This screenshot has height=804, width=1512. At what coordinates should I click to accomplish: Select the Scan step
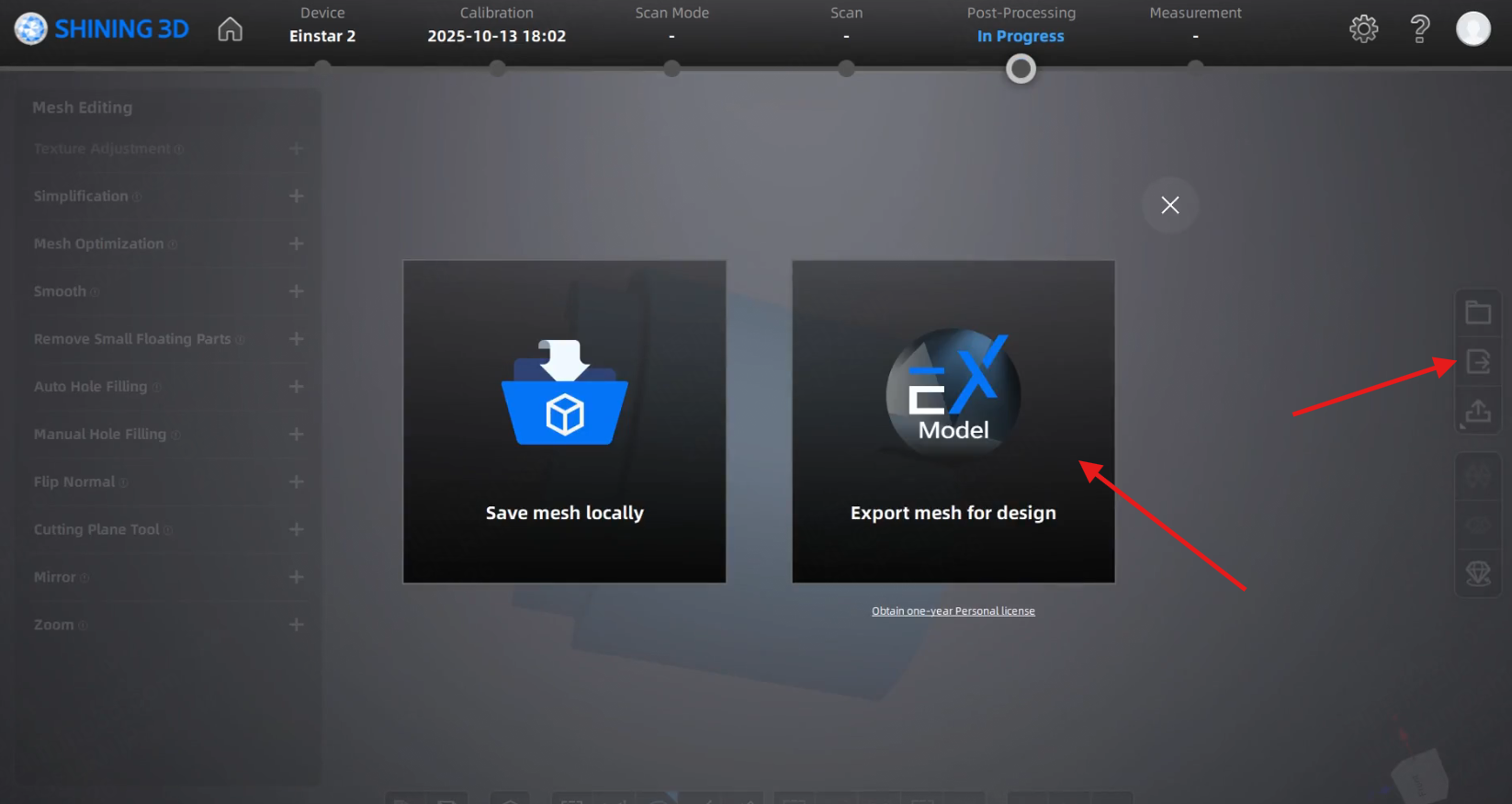(846, 25)
